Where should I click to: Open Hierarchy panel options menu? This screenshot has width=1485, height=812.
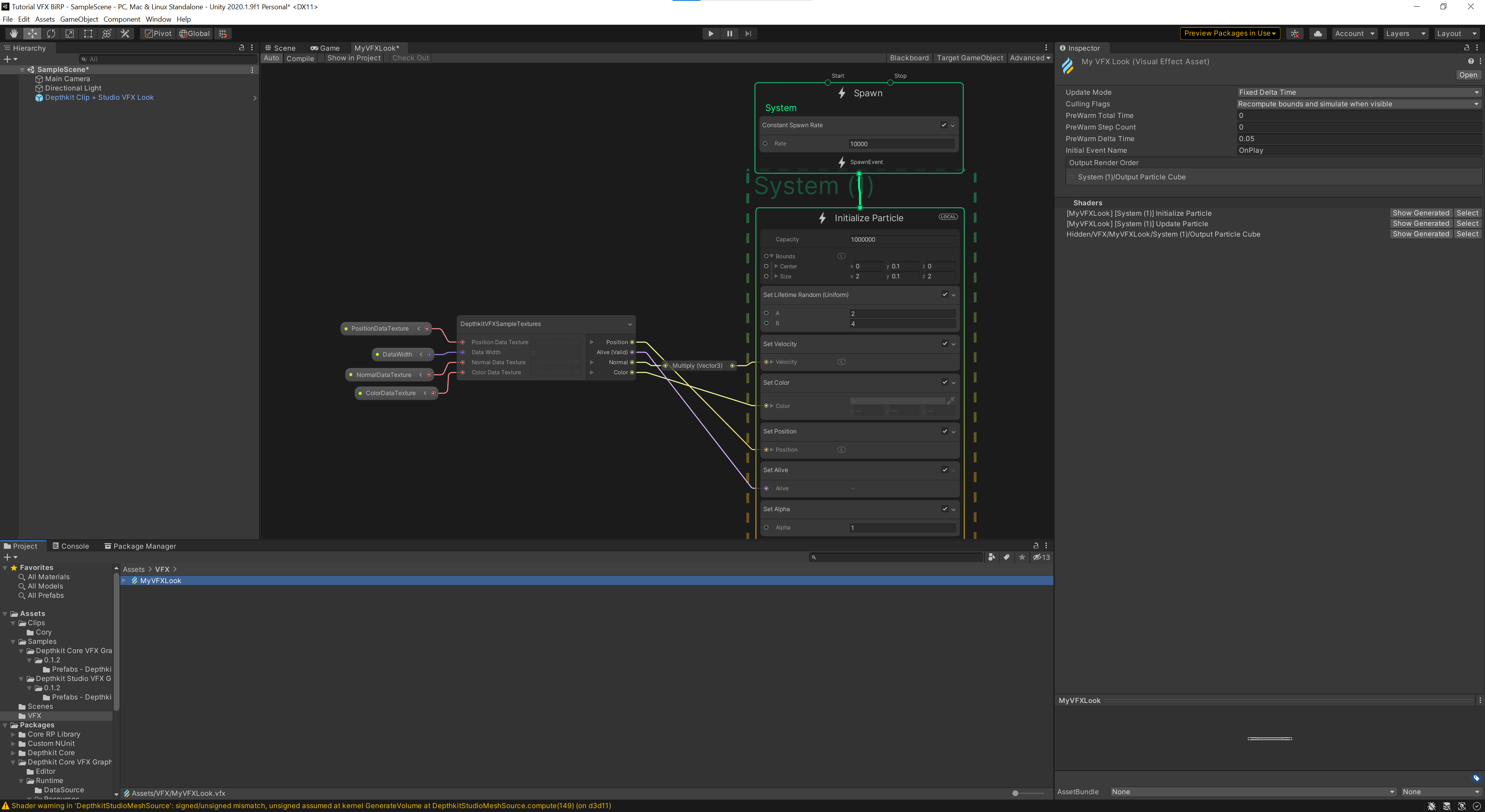click(252, 48)
